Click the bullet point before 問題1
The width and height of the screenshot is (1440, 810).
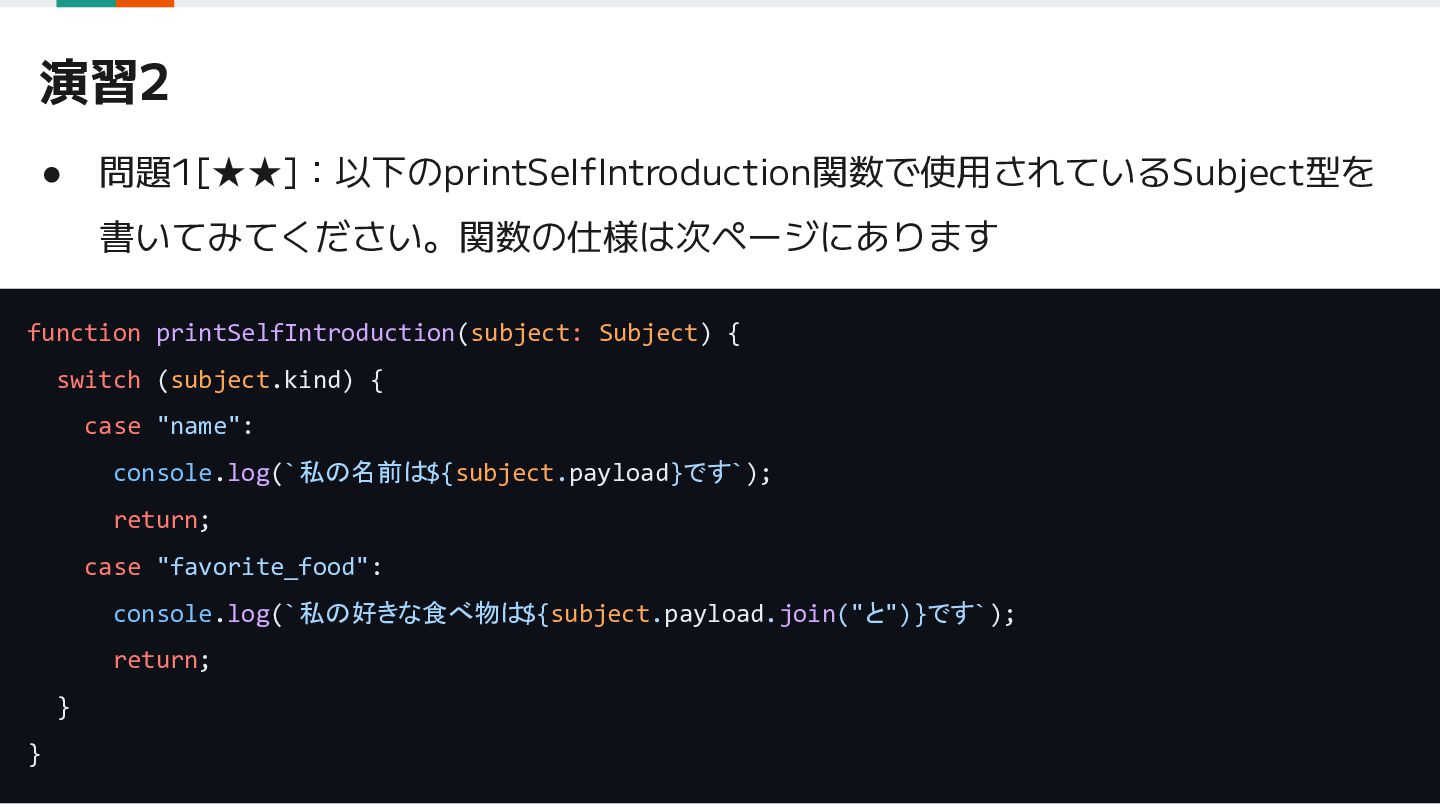[53, 175]
